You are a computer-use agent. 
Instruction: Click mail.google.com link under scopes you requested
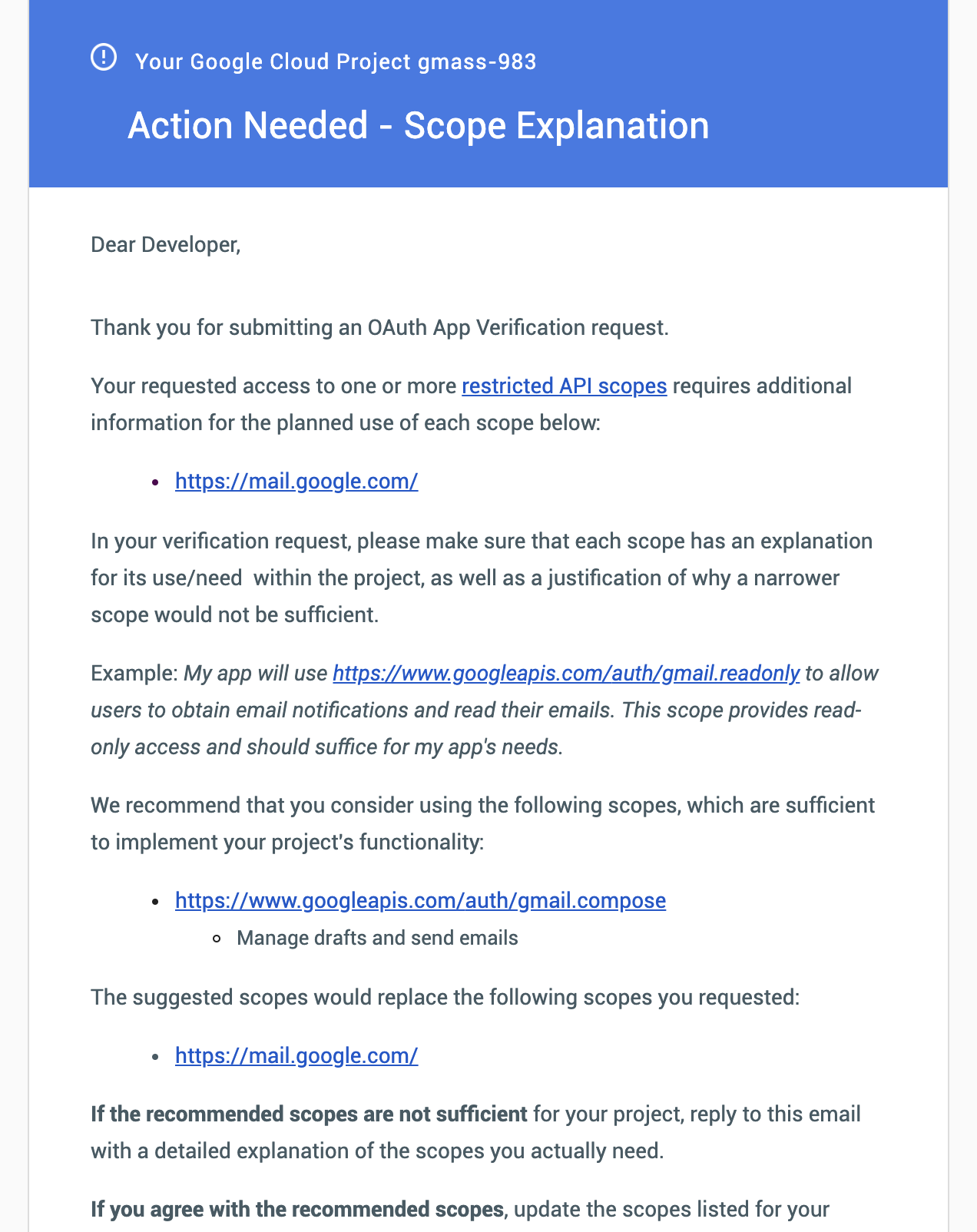[x=296, y=1056]
